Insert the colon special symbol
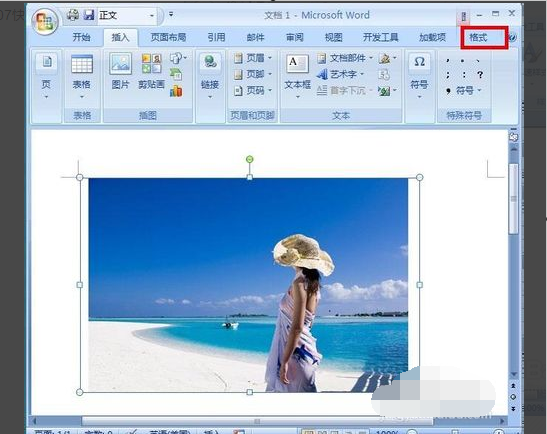This screenshot has width=547, height=434. (464, 75)
